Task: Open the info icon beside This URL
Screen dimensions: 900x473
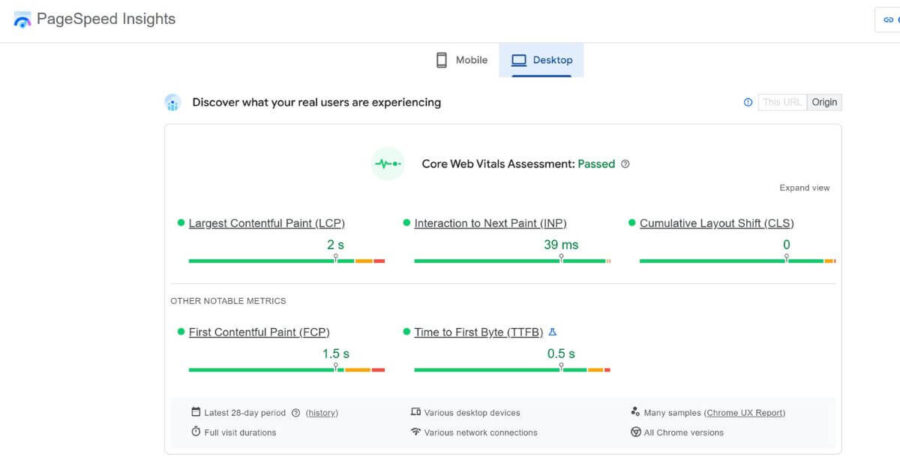Action: click(748, 102)
